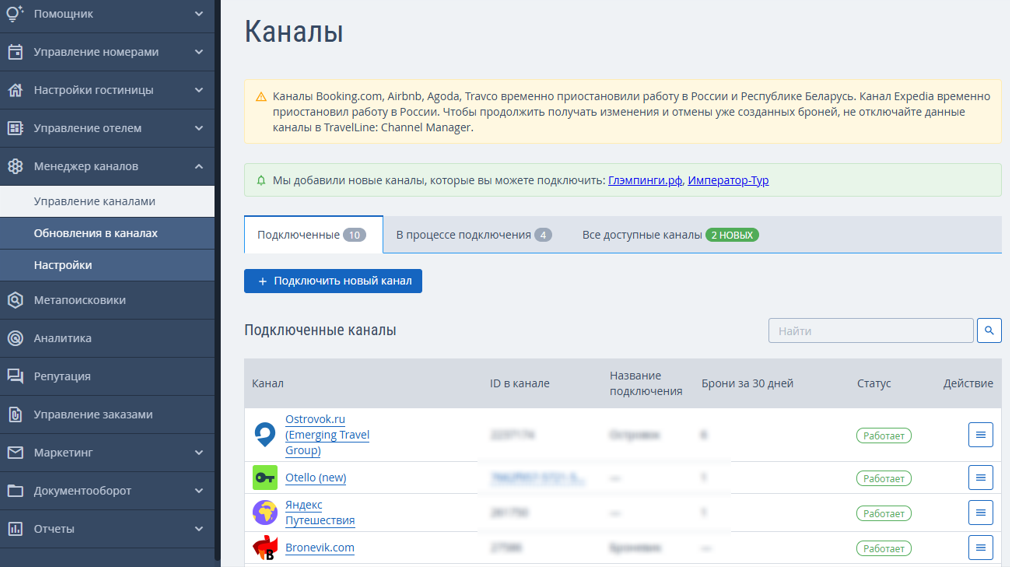The width and height of the screenshot is (1010, 567).
Task: Click the Яндекс Путешествия logo icon
Action: point(265,513)
